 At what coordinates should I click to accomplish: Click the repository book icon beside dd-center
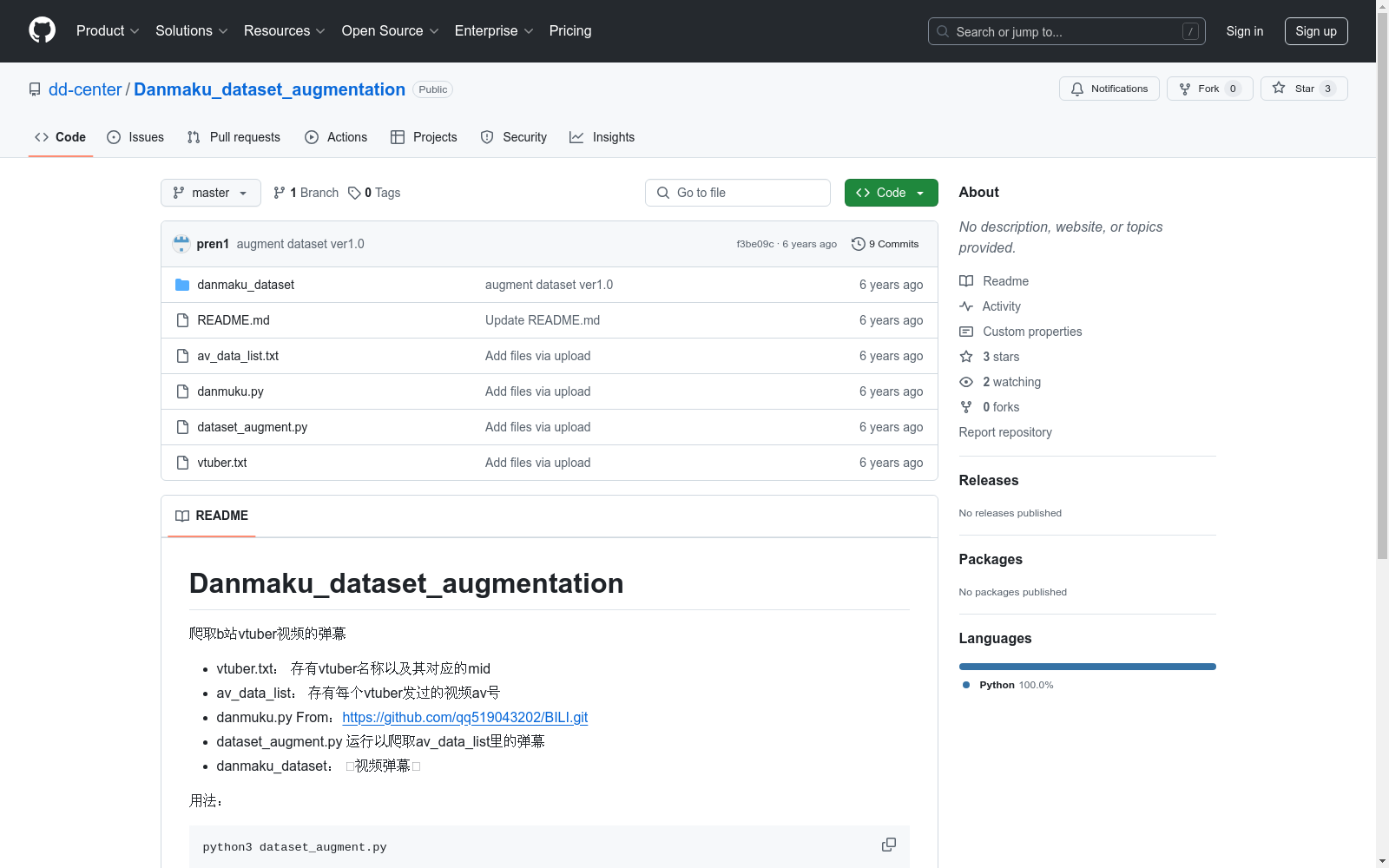(35, 89)
